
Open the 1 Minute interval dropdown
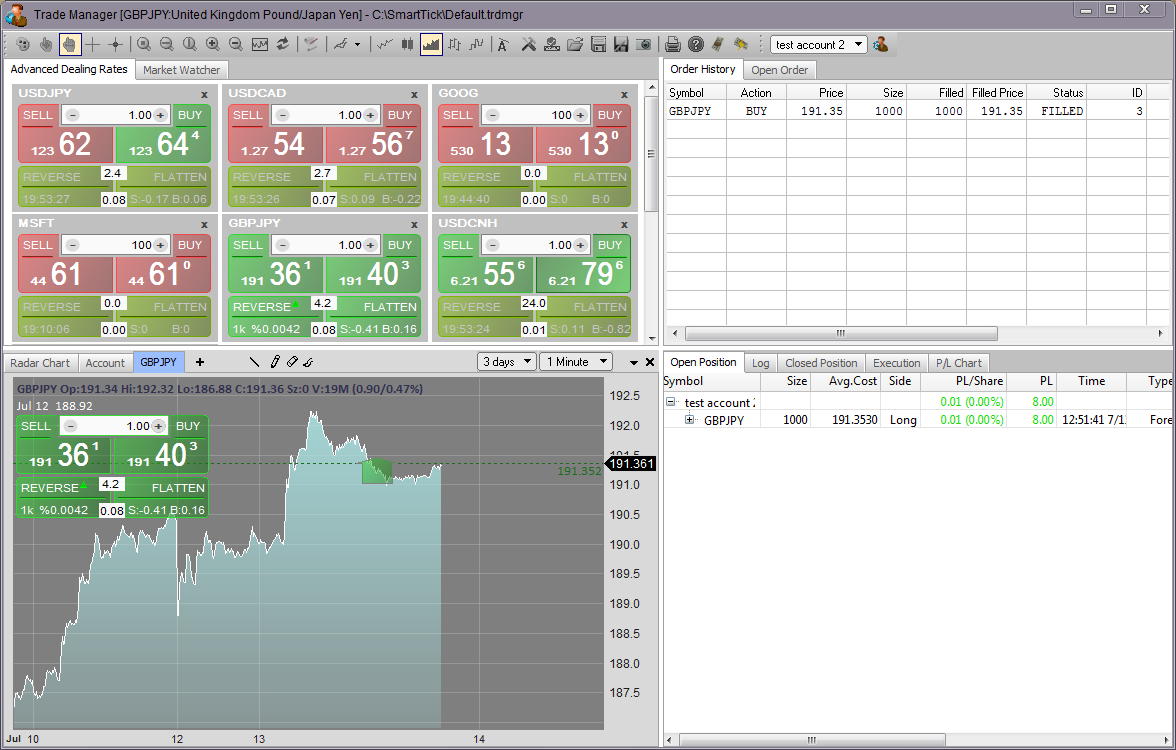[576, 362]
